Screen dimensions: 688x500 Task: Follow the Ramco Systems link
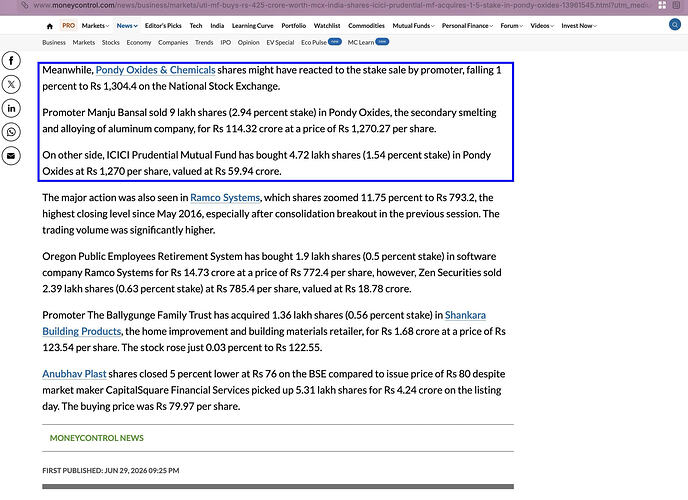pyautogui.click(x=225, y=198)
